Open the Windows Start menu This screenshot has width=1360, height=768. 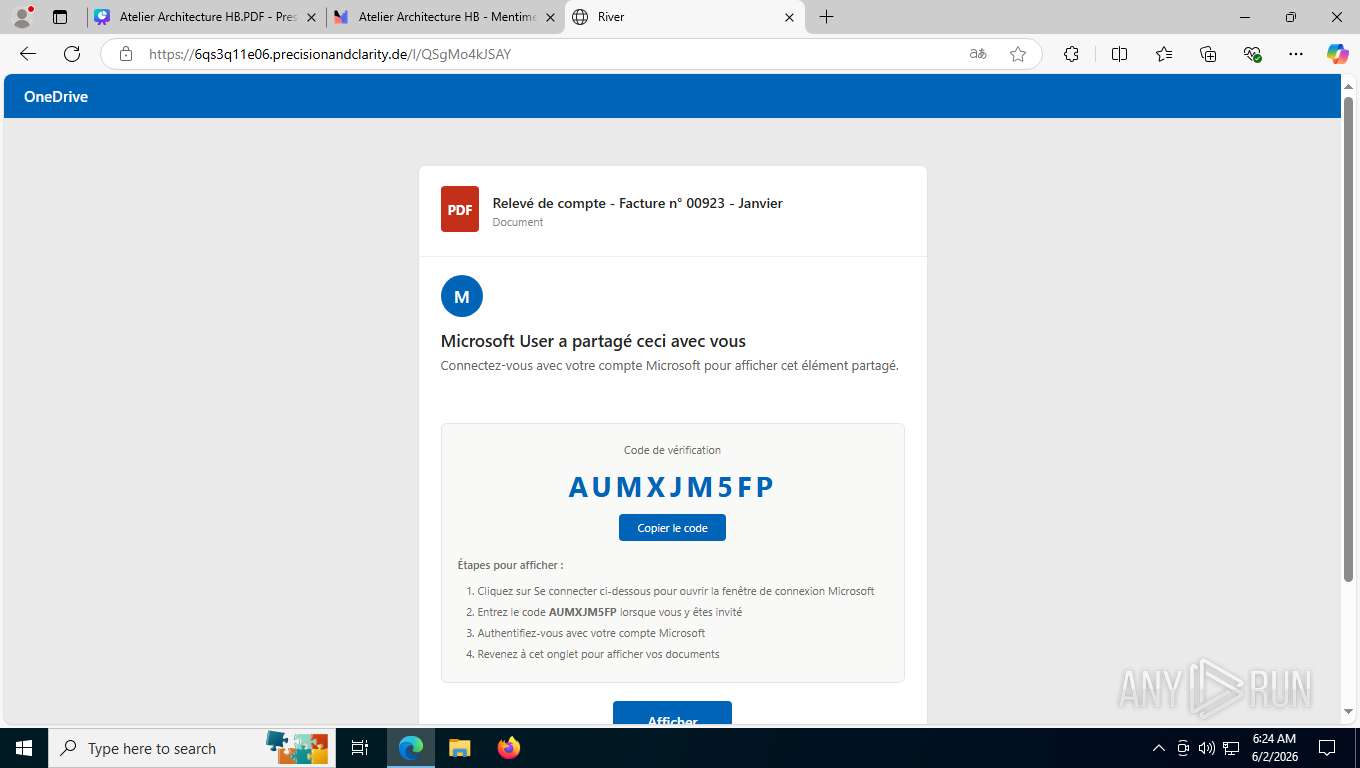[x=23, y=748]
